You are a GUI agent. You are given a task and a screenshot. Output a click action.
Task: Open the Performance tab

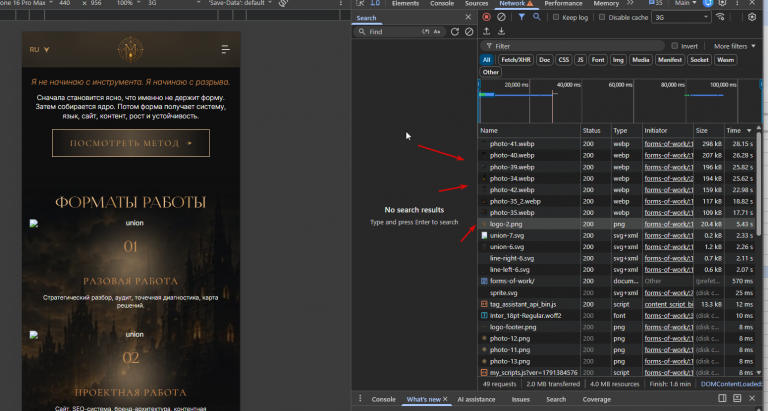coord(563,3)
